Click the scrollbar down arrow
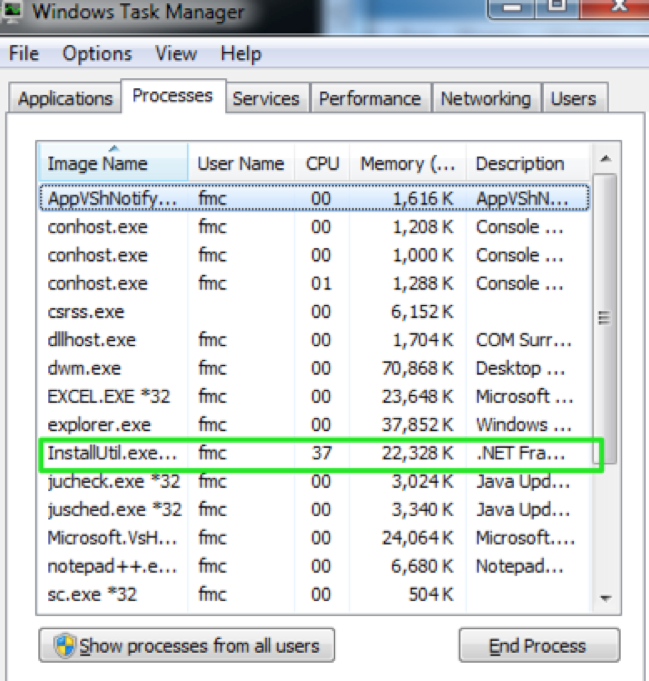Viewport: 649px width, 681px height. [x=604, y=597]
